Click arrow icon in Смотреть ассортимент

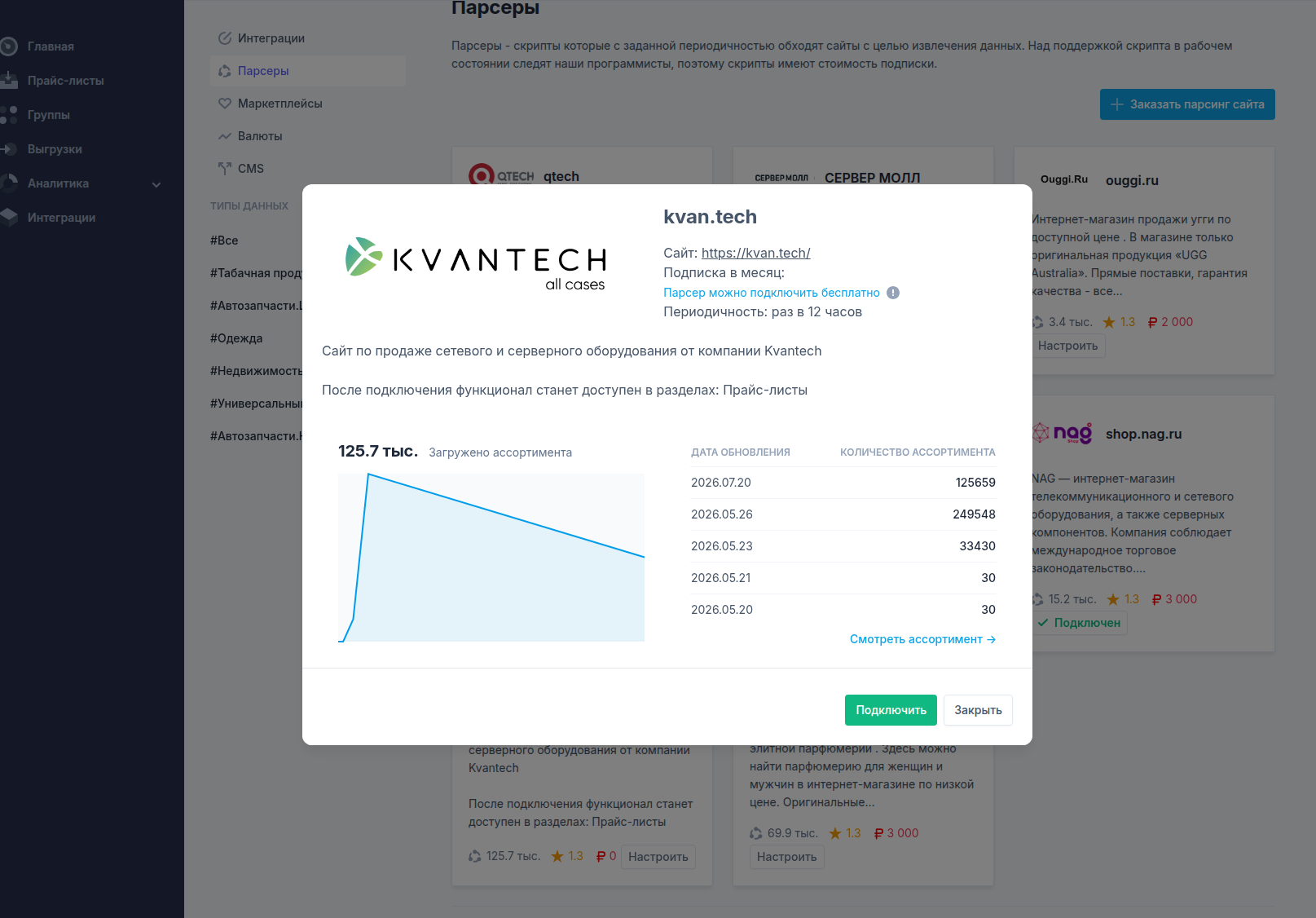991,640
